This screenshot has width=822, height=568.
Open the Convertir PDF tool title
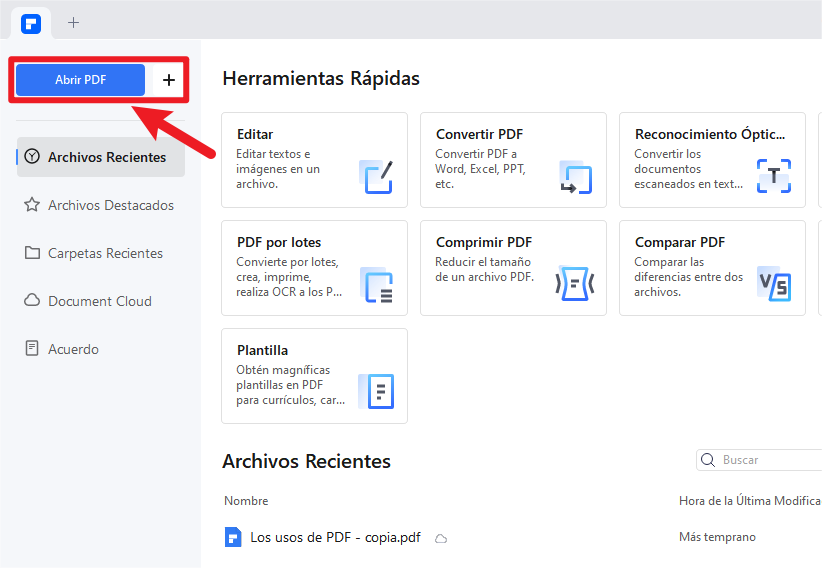point(479,134)
